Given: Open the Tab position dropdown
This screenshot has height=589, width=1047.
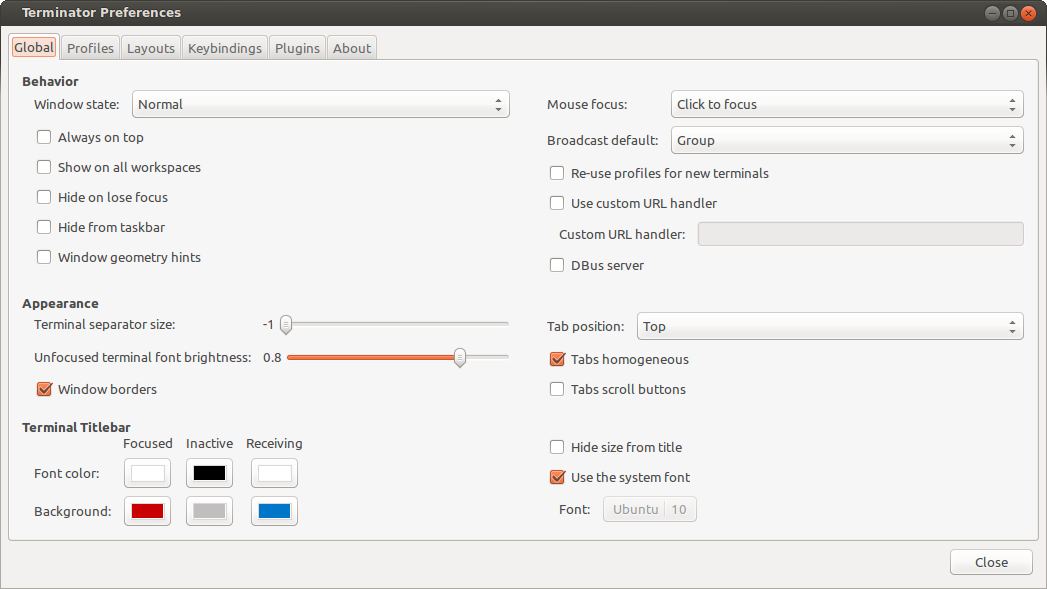Looking at the screenshot, I should click(829, 326).
